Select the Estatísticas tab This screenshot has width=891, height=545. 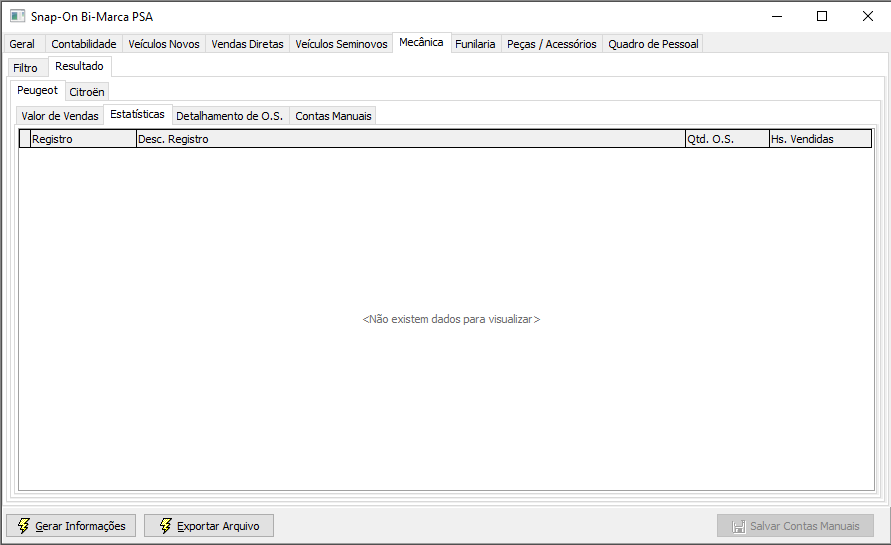(x=138, y=114)
